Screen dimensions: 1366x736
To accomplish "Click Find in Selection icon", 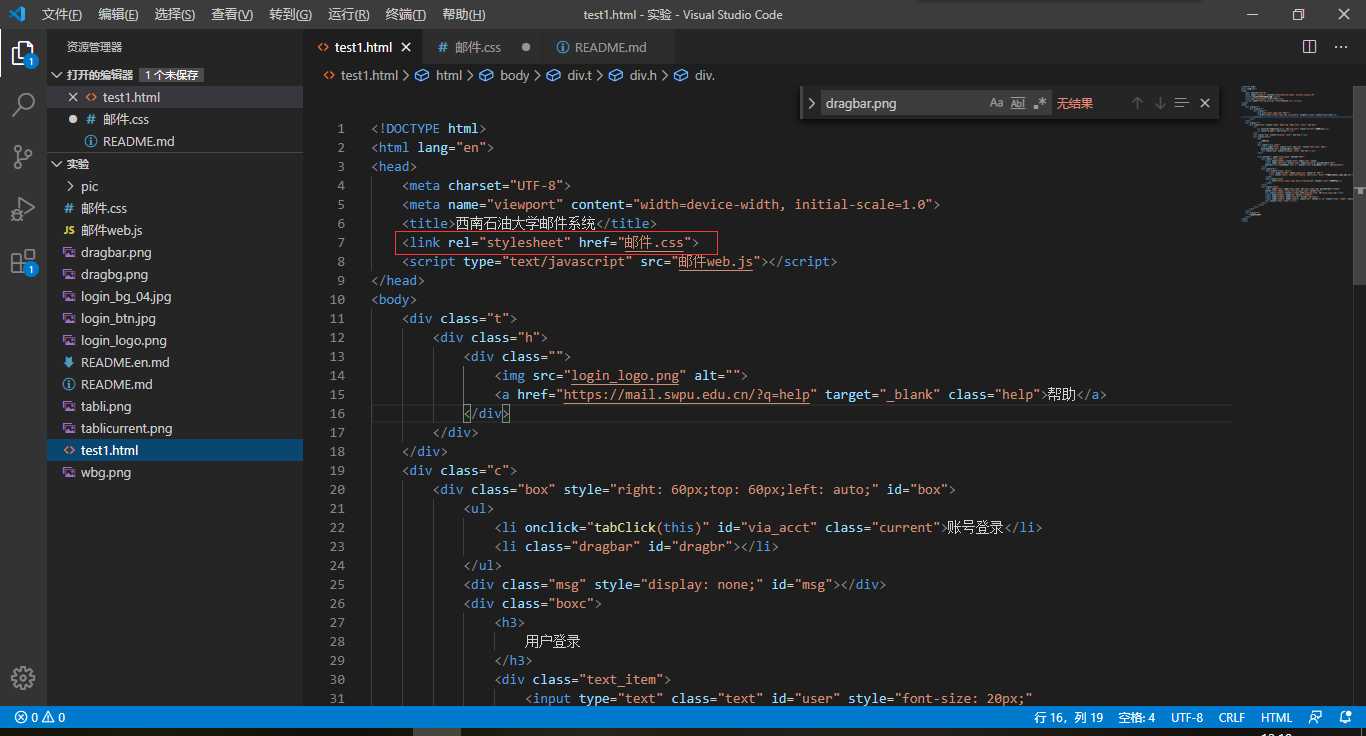I will point(1182,103).
